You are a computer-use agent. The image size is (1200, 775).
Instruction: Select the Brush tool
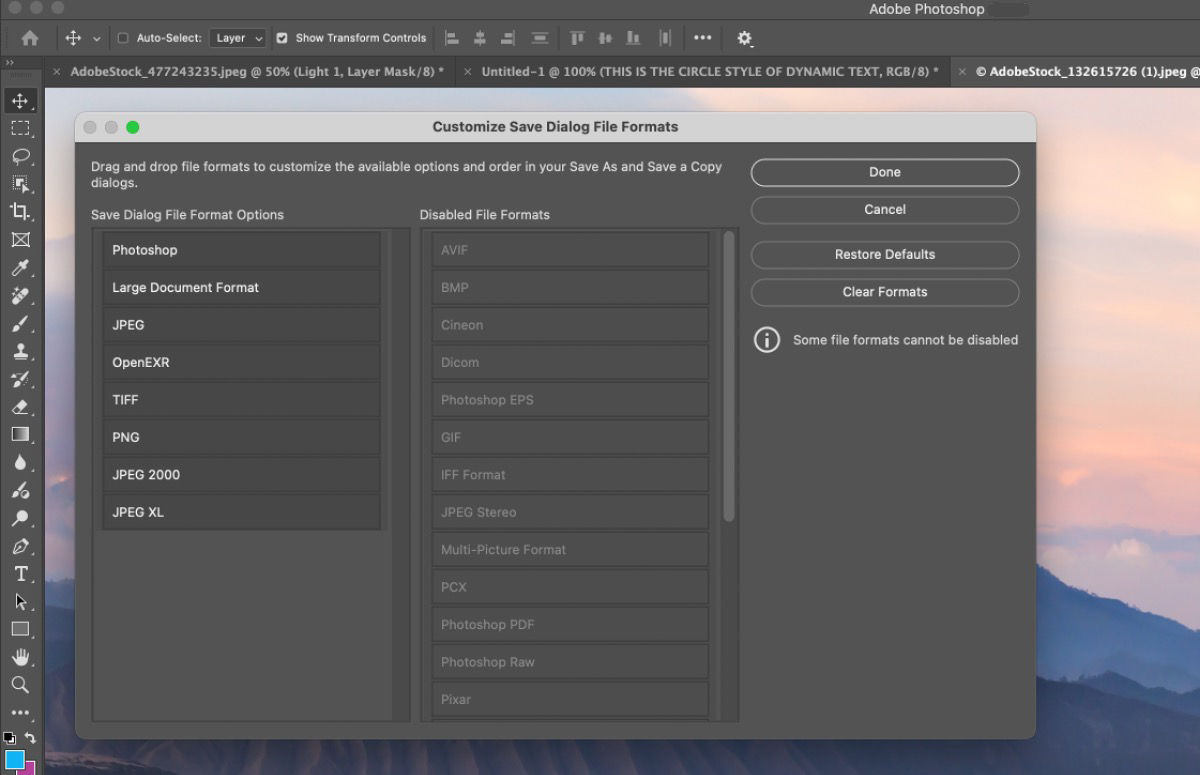tap(20, 324)
